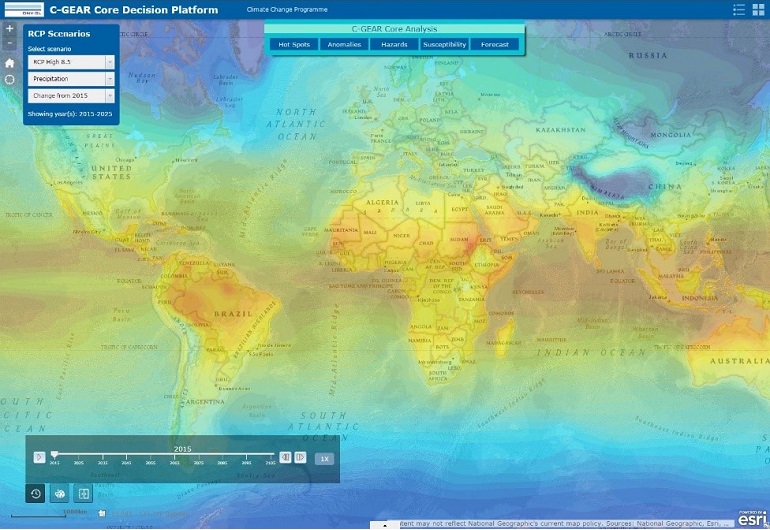This screenshot has width=770, height=530.
Task: Click the time slider handle at 2015
Action: pyautogui.click(x=54, y=456)
